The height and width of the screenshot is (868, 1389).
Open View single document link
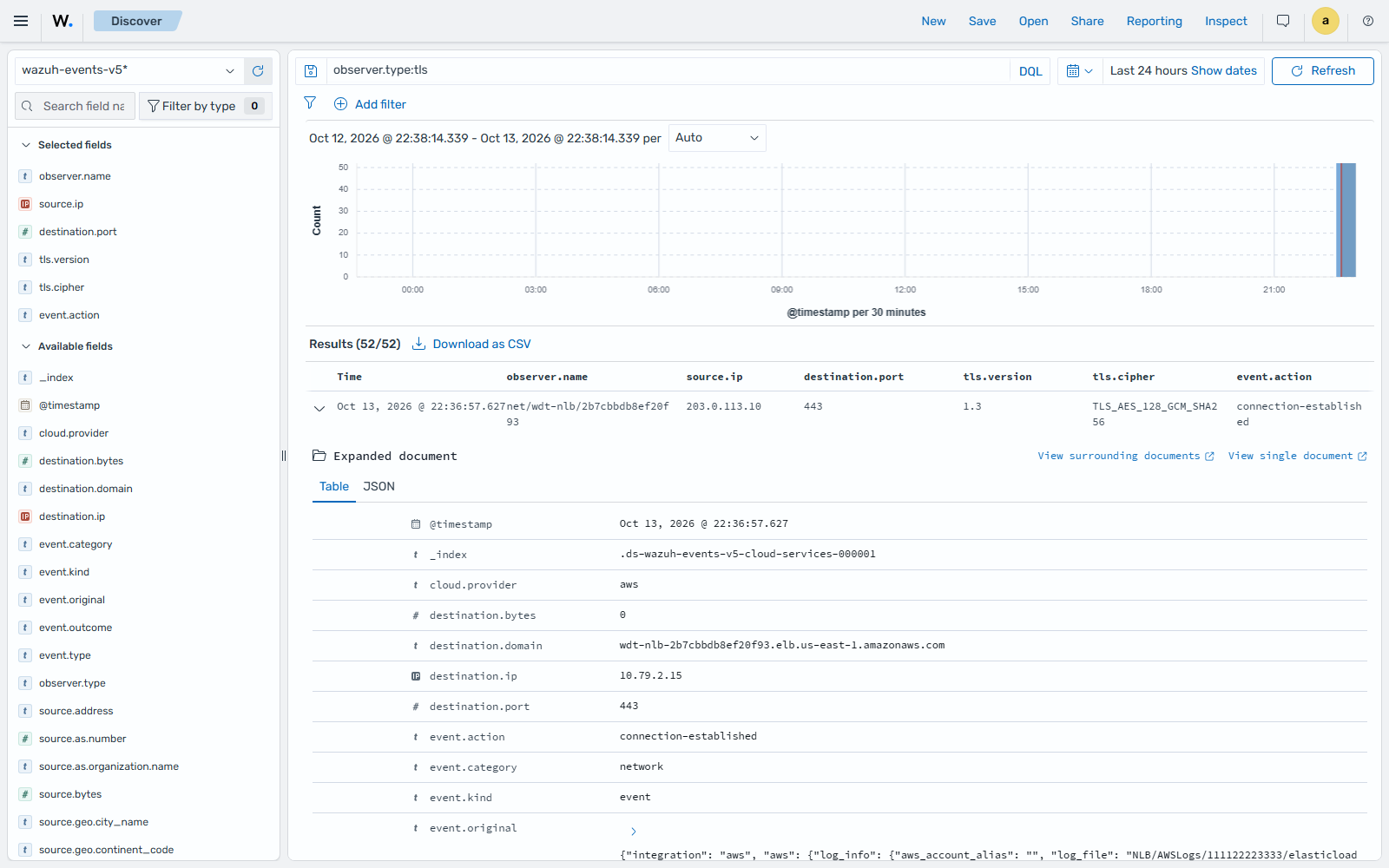click(x=1297, y=456)
